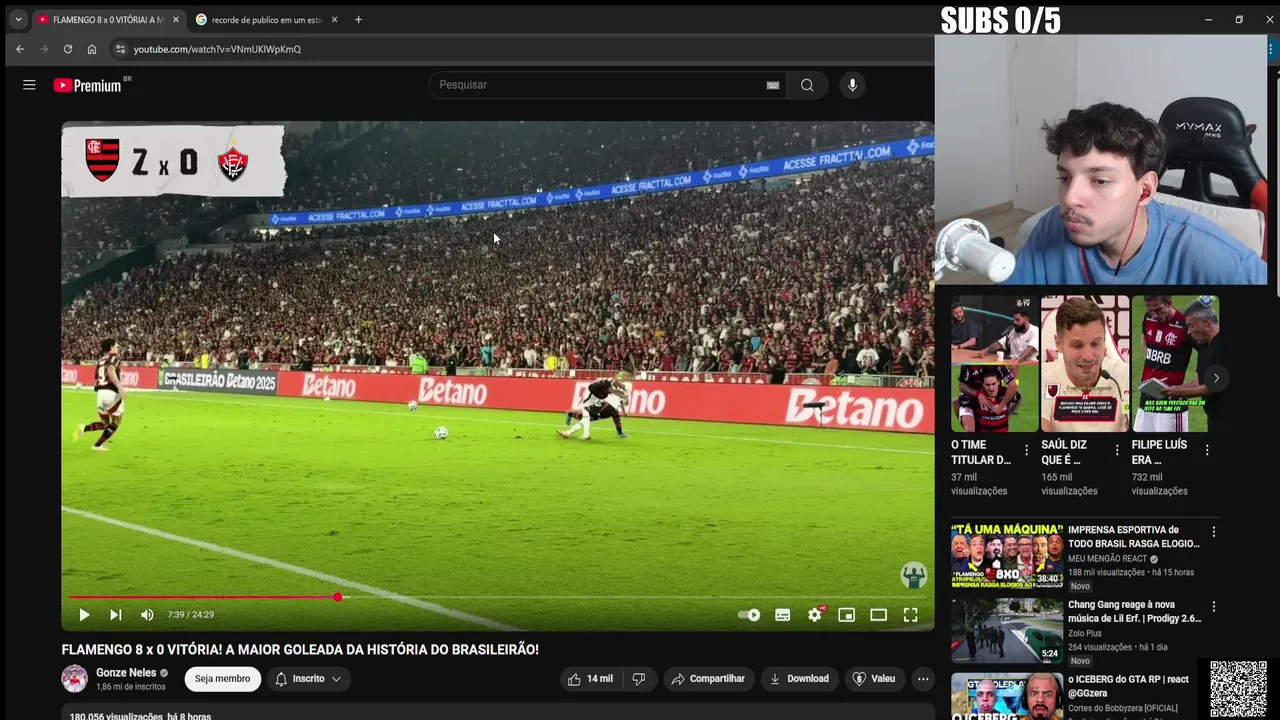Screen dimensions: 1280x720
Task: Open the Compartilhar share dialog
Action: 708,679
